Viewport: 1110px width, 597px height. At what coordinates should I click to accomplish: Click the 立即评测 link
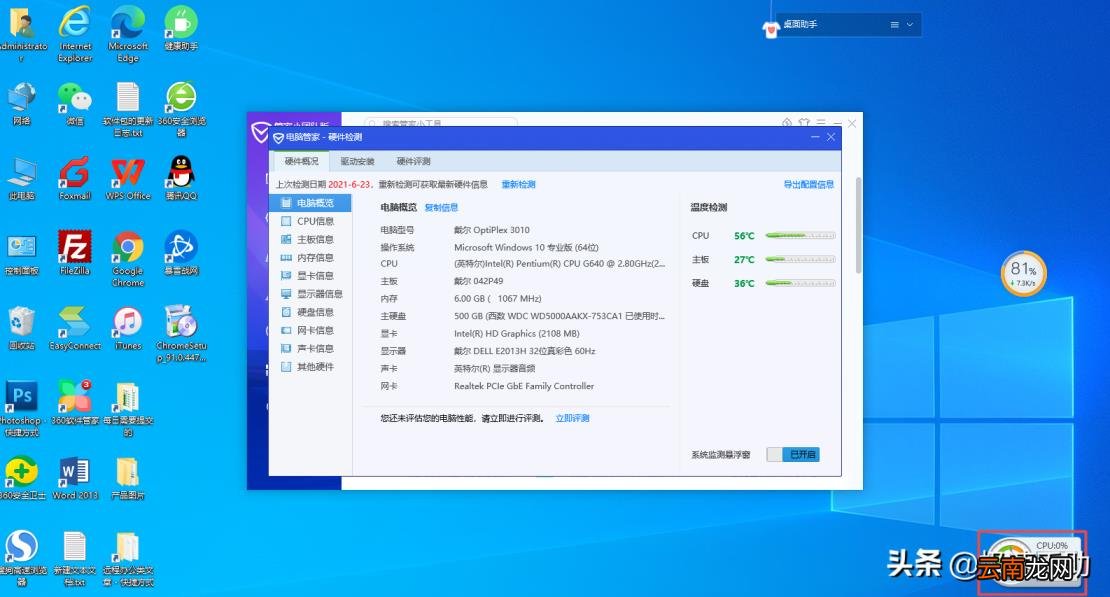click(573, 419)
